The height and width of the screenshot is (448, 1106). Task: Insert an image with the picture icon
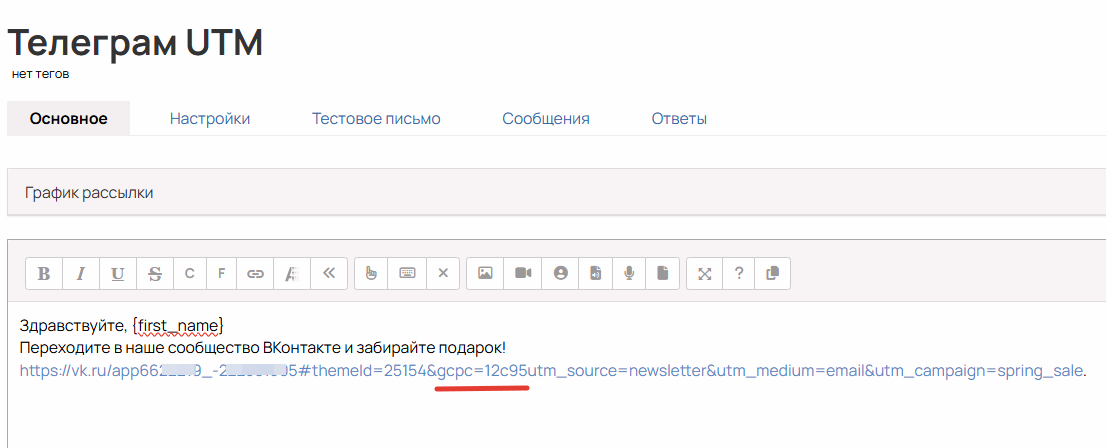click(485, 274)
